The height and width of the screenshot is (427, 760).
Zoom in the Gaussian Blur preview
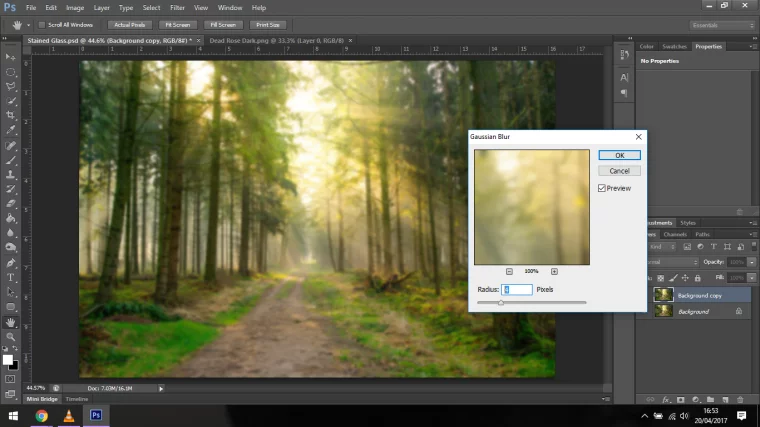(554, 271)
